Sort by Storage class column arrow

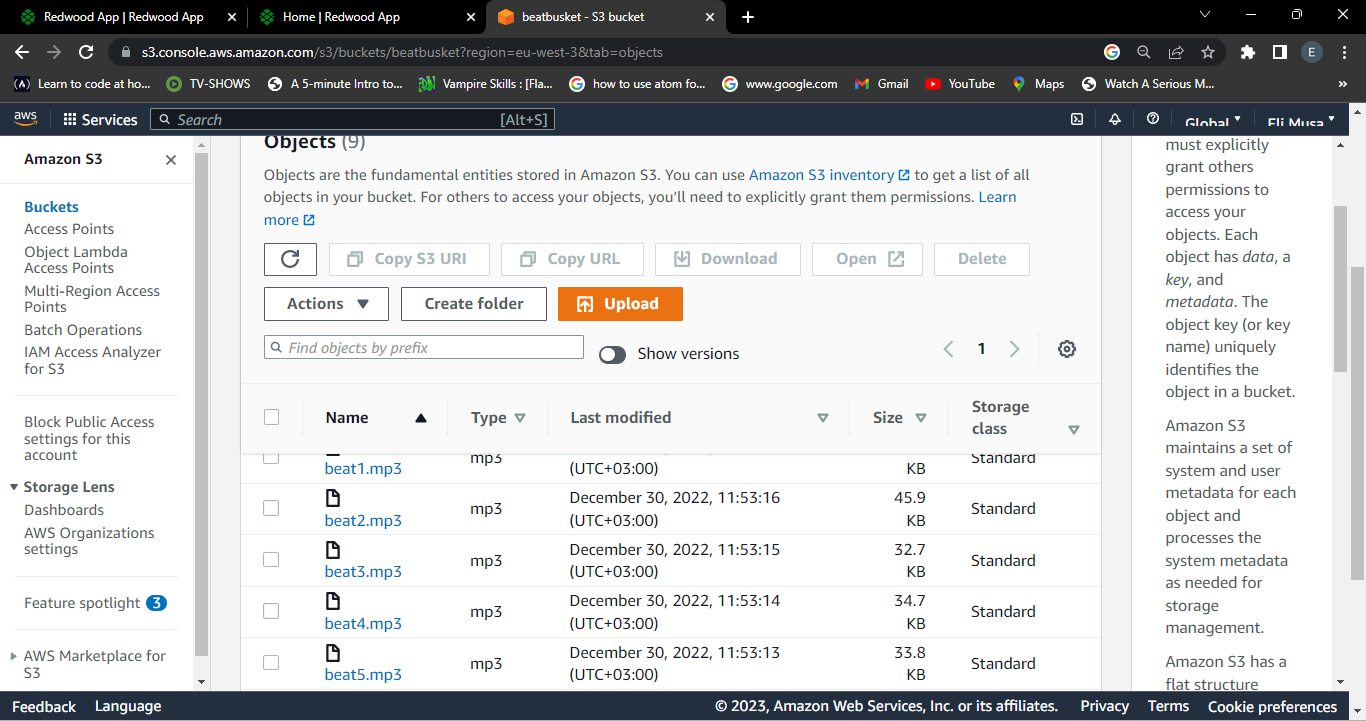(1074, 430)
